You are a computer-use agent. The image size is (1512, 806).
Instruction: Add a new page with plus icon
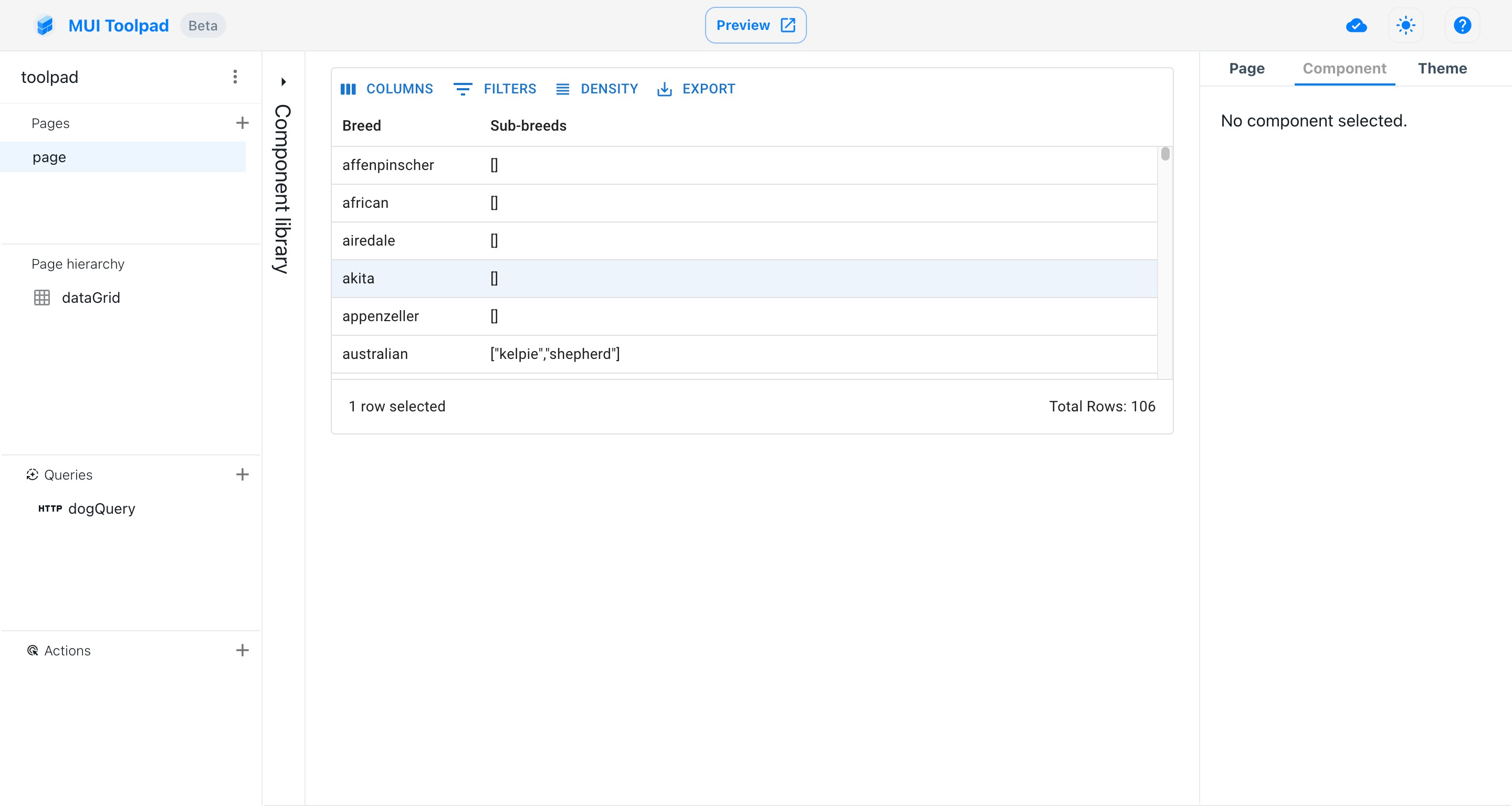coord(242,123)
